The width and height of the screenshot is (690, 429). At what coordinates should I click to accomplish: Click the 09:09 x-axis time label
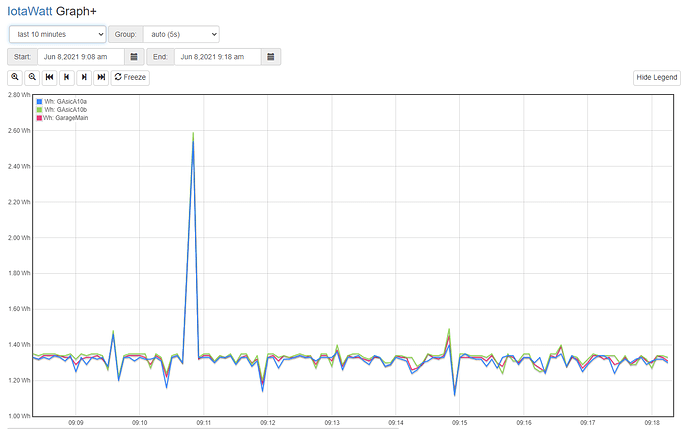(x=76, y=422)
